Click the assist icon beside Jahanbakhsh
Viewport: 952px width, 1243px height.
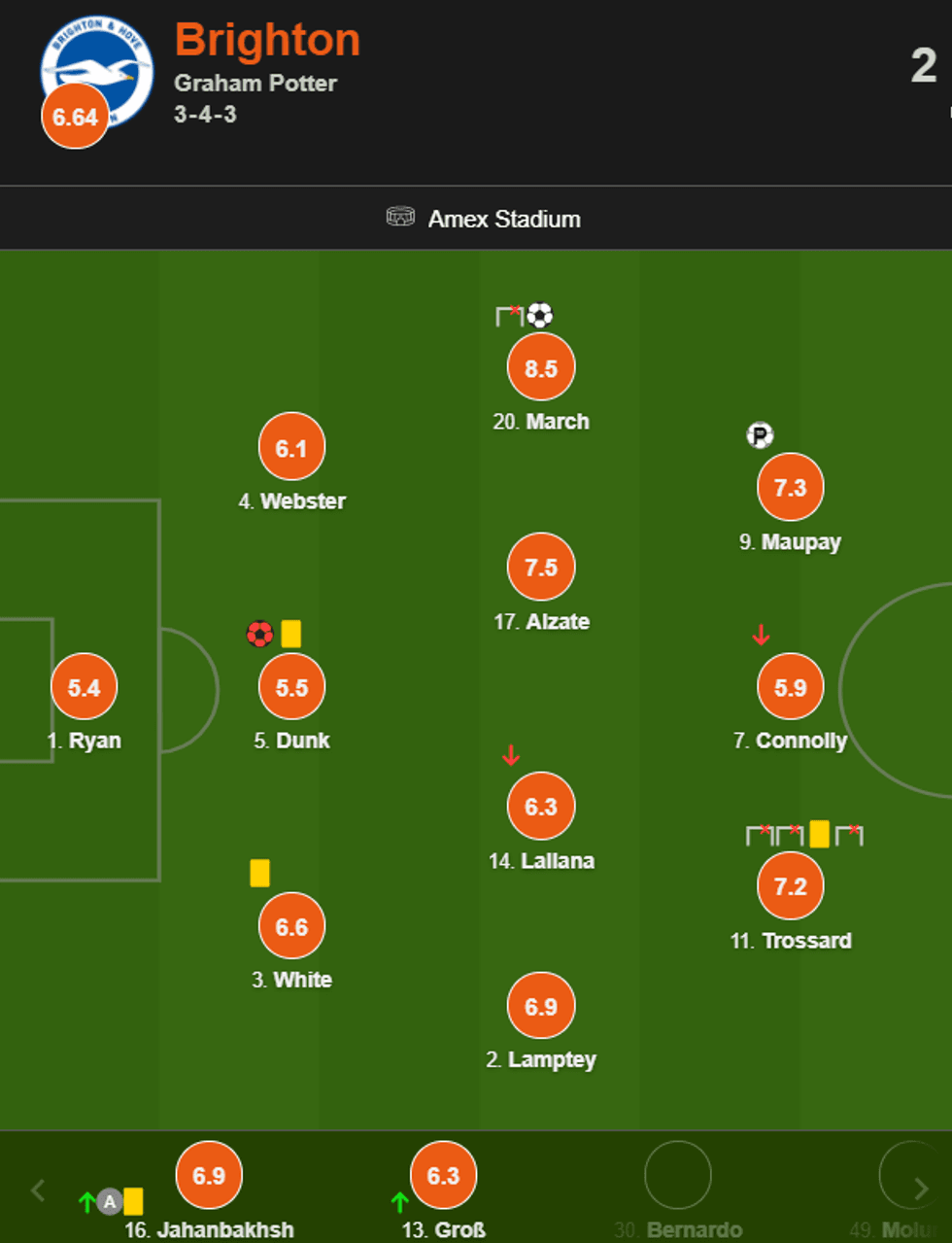coord(110,1202)
